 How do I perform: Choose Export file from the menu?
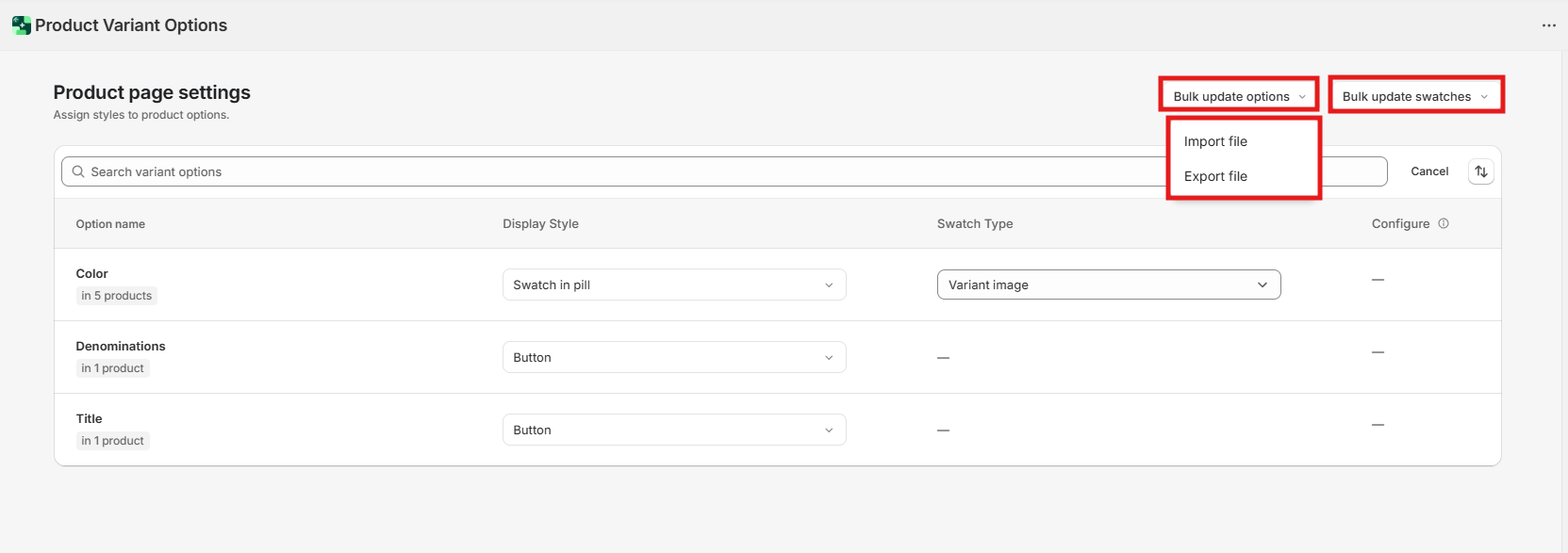point(1215,176)
